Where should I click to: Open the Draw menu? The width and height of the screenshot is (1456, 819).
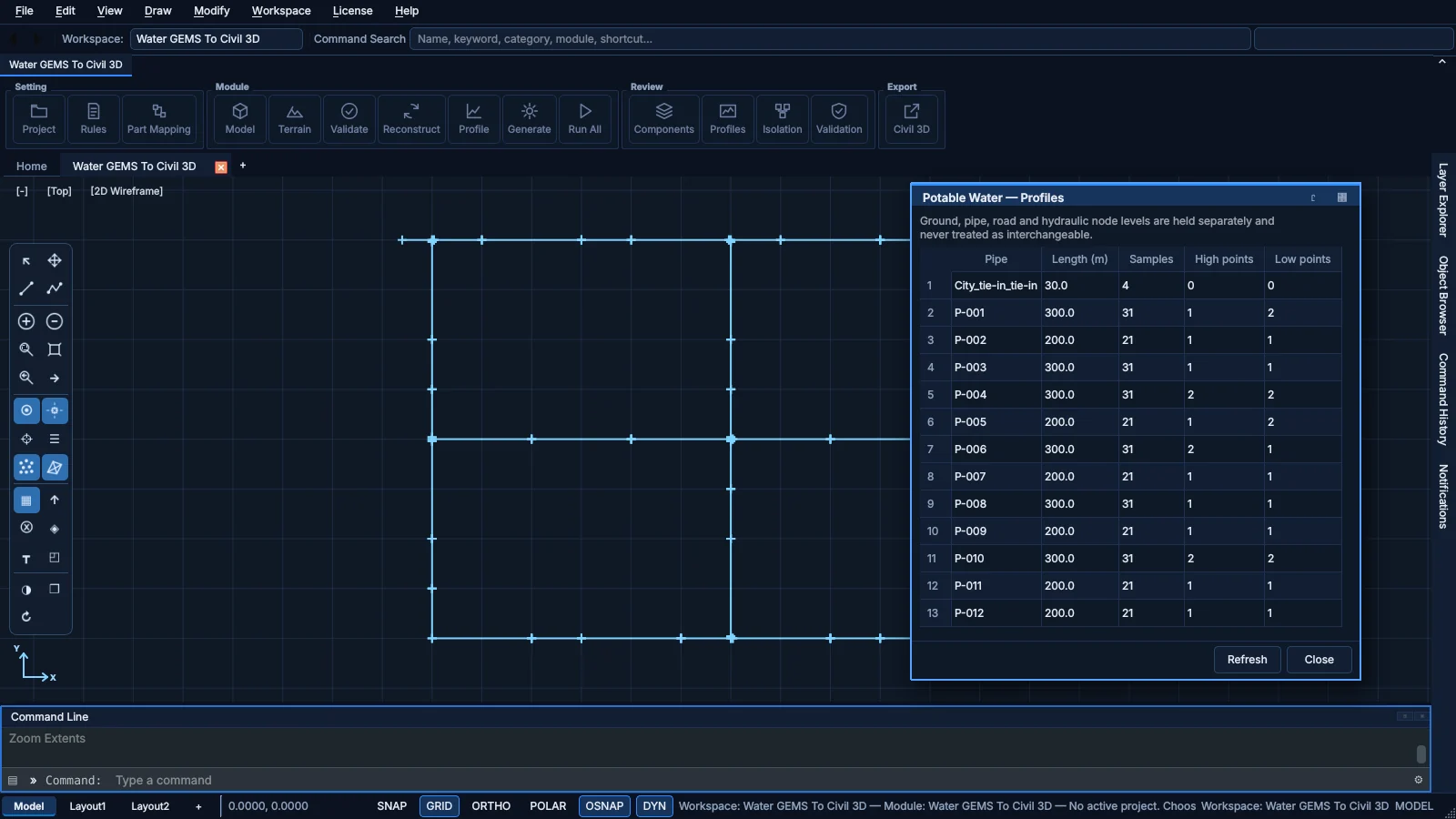pyautogui.click(x=157, y=11)
